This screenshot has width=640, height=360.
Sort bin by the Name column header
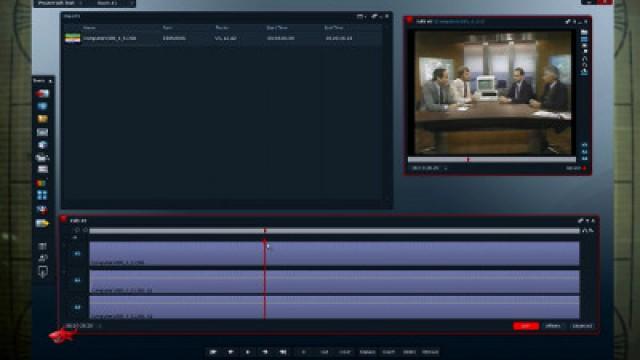89,28
